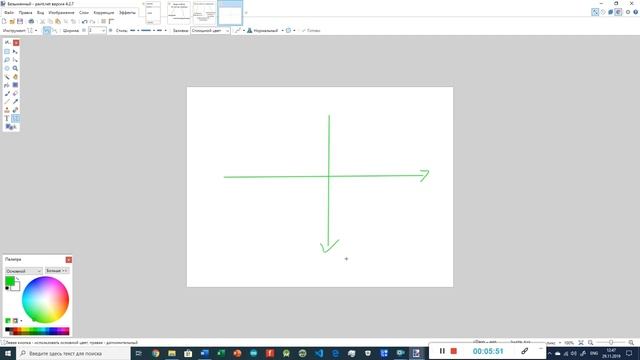Select the Line/Curve tool
Viewport: 640px width, 360px height.
(15, 118)
